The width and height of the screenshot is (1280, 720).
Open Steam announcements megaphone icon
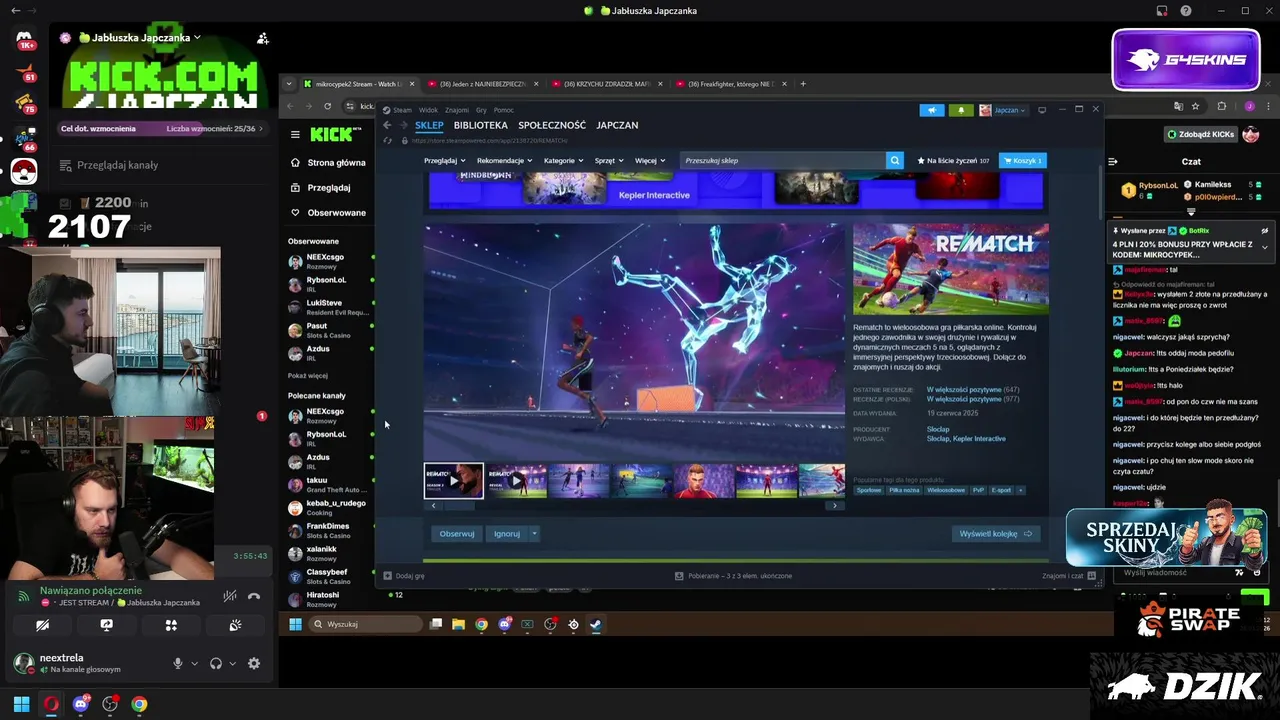(x=931, y=110)
